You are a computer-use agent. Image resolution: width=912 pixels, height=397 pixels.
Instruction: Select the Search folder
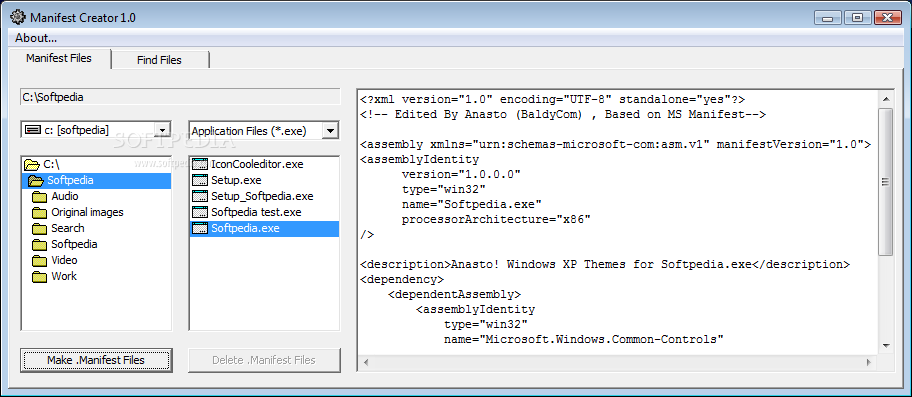point(67,228)
